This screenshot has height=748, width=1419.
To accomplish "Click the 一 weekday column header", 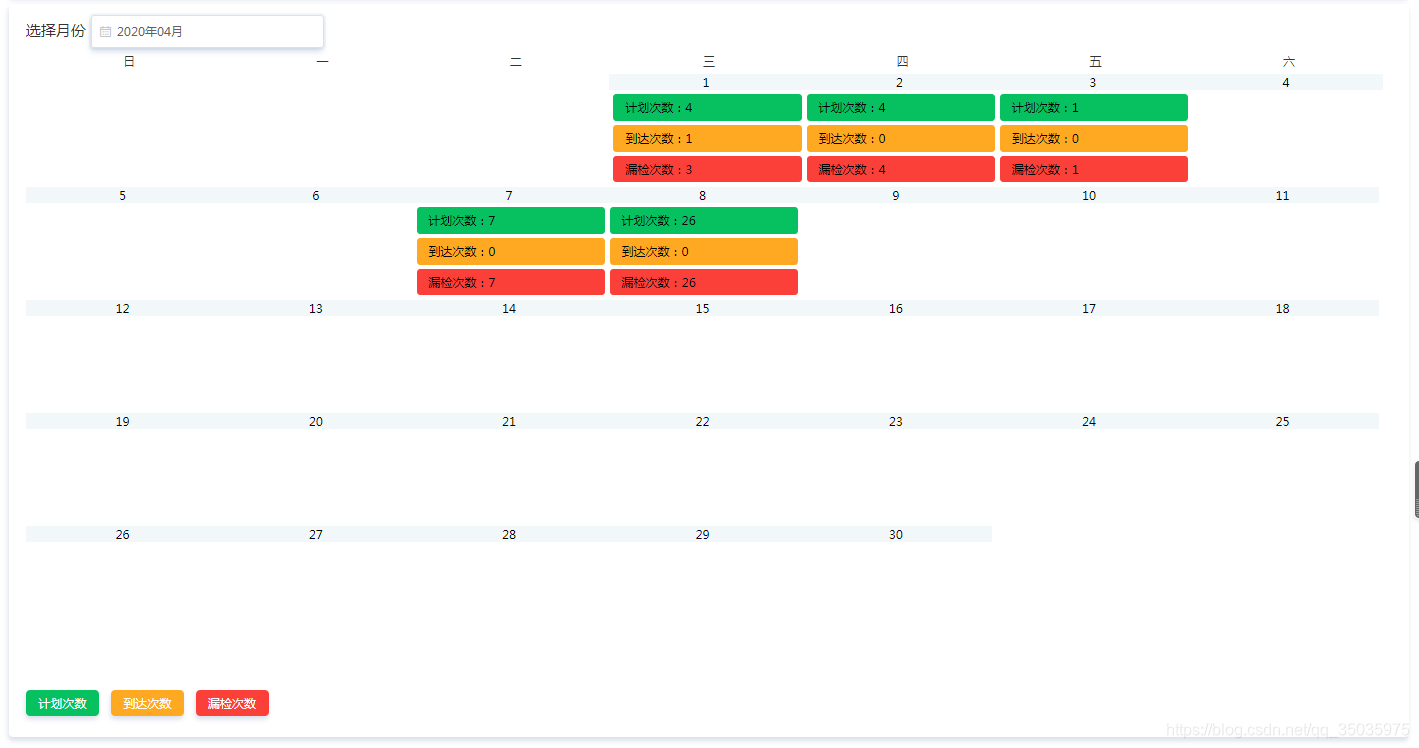I will (322, 62).
